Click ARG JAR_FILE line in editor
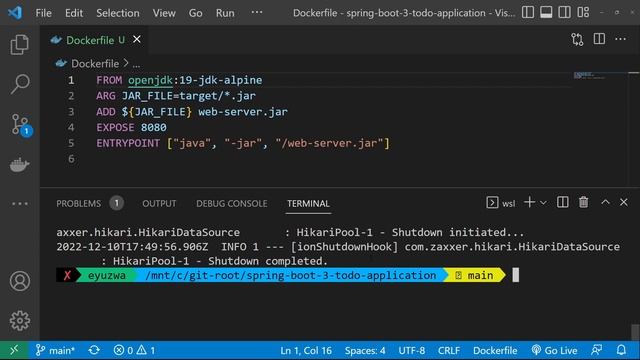Viewport: 640px width, 360px height. pyautogui.click(x=176, y=96)
